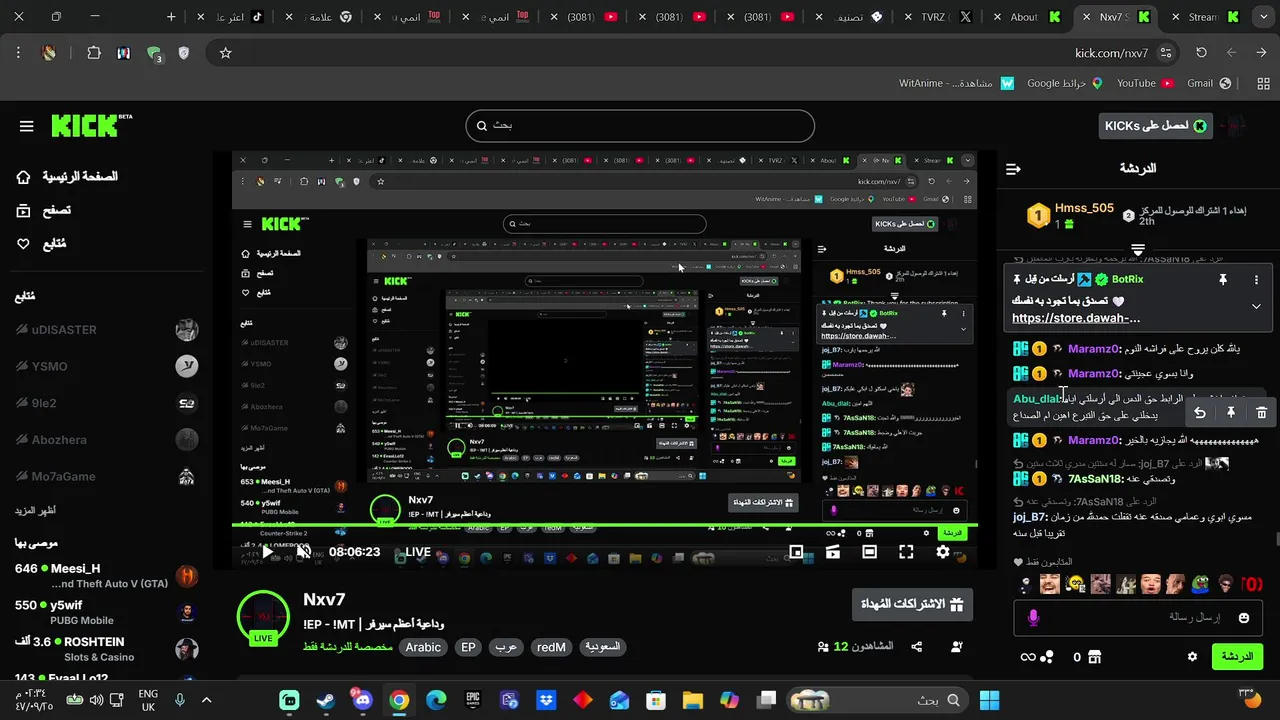Screen dimensions: 1280x720
Task: Select the Arabic tag
Action: 423,647
